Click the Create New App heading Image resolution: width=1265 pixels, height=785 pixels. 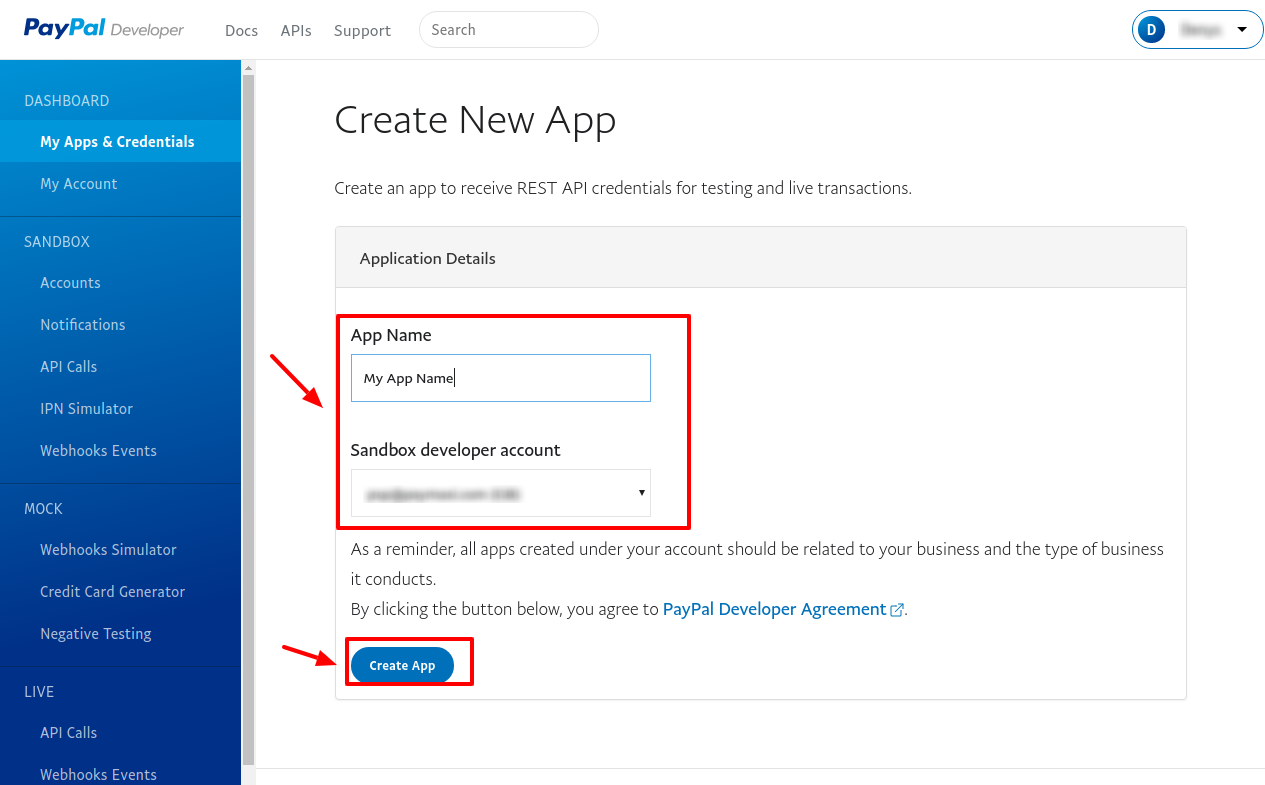(x=475, y=120)
